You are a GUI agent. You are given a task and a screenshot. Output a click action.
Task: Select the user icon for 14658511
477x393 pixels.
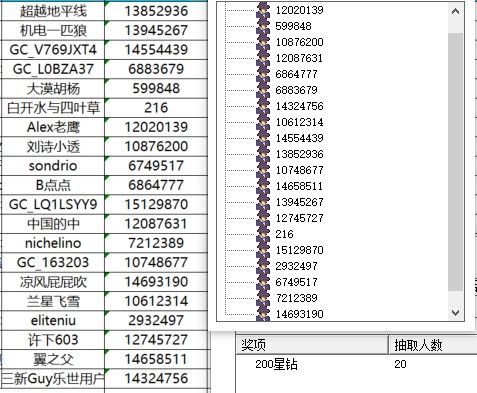pos(263,186)
